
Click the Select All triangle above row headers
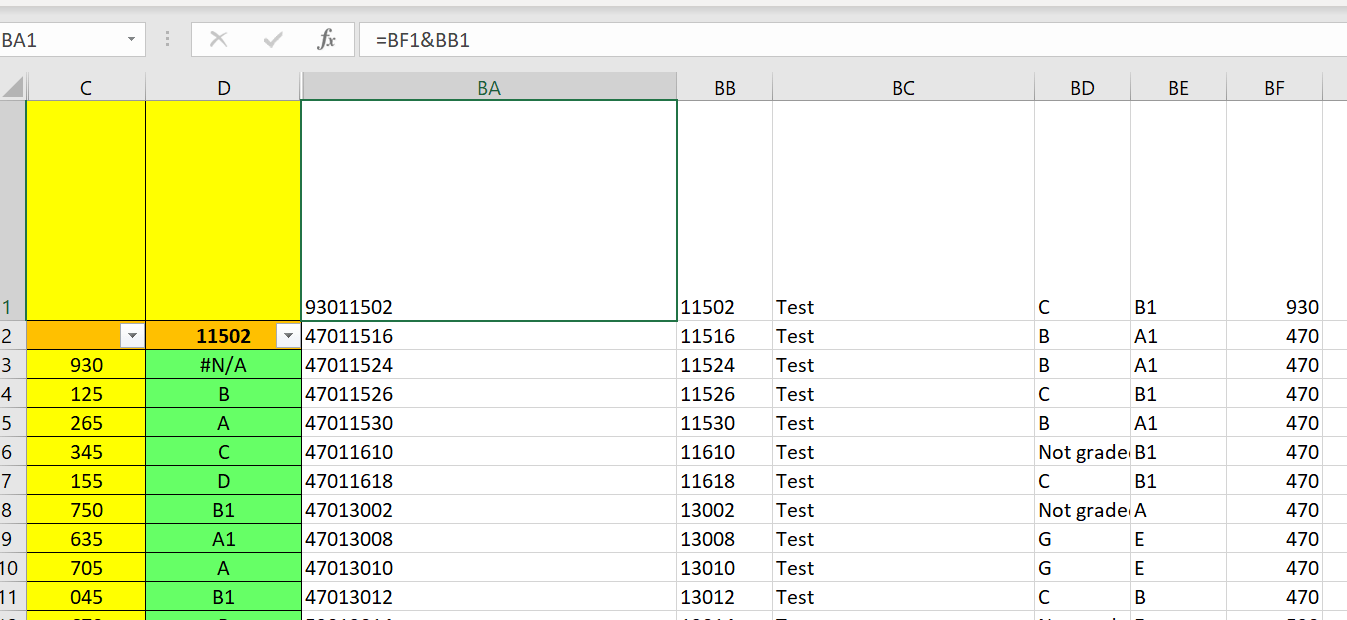(12, 87)
